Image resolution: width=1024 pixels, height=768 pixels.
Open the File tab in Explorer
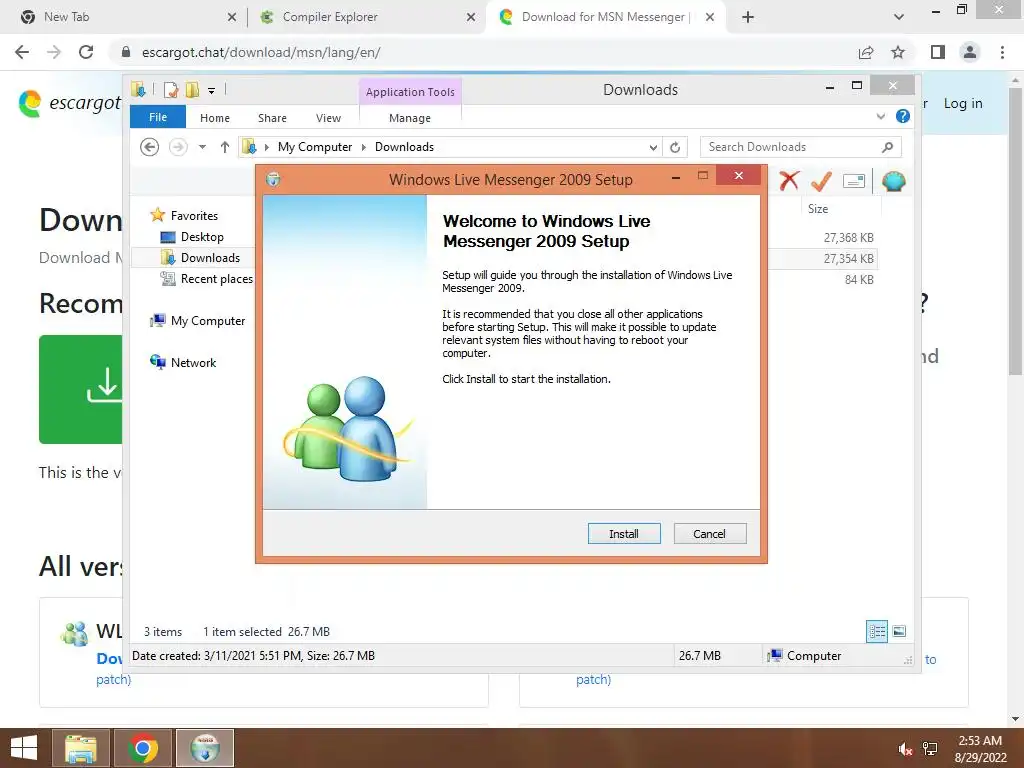[x=158, y=117]
